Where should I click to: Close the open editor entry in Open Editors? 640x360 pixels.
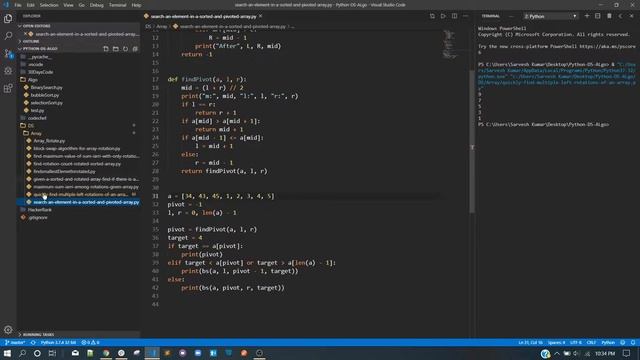25,34
